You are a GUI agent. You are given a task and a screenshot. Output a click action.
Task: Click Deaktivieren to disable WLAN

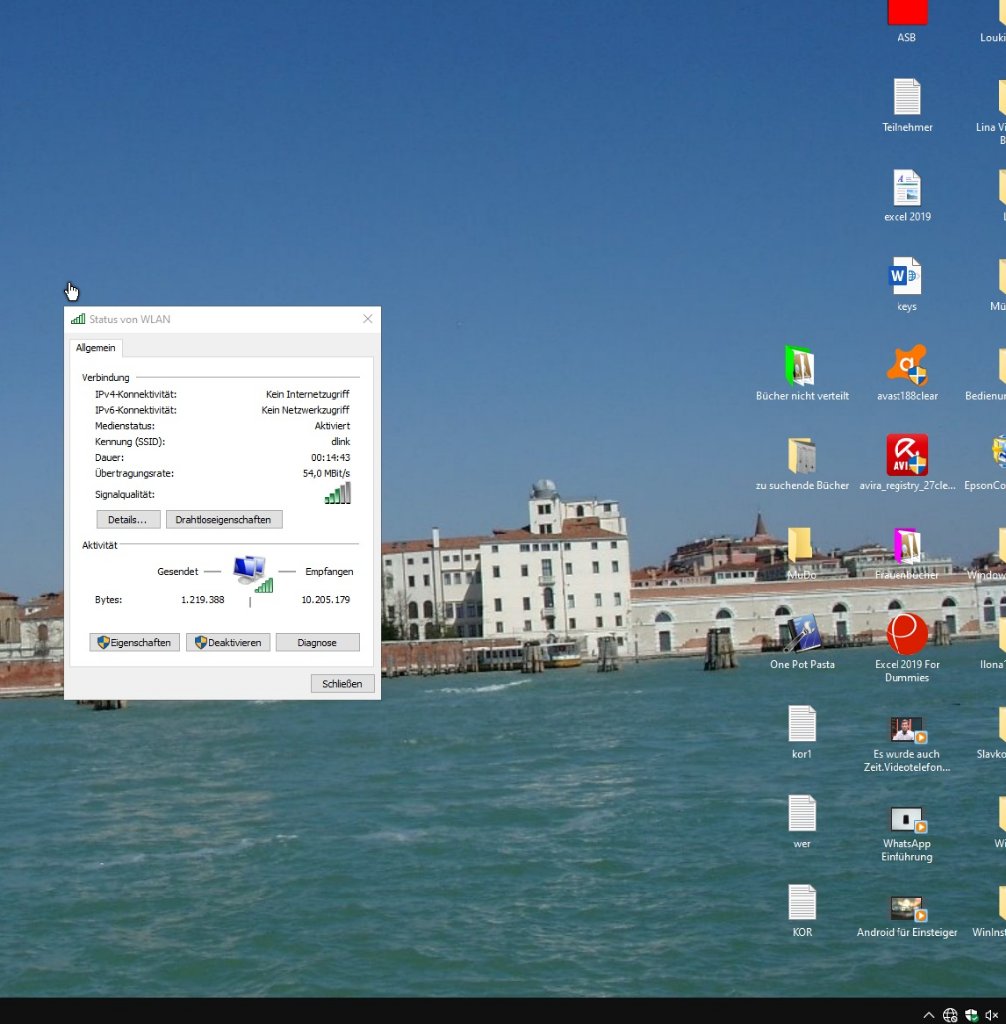(x=228, y=643)
